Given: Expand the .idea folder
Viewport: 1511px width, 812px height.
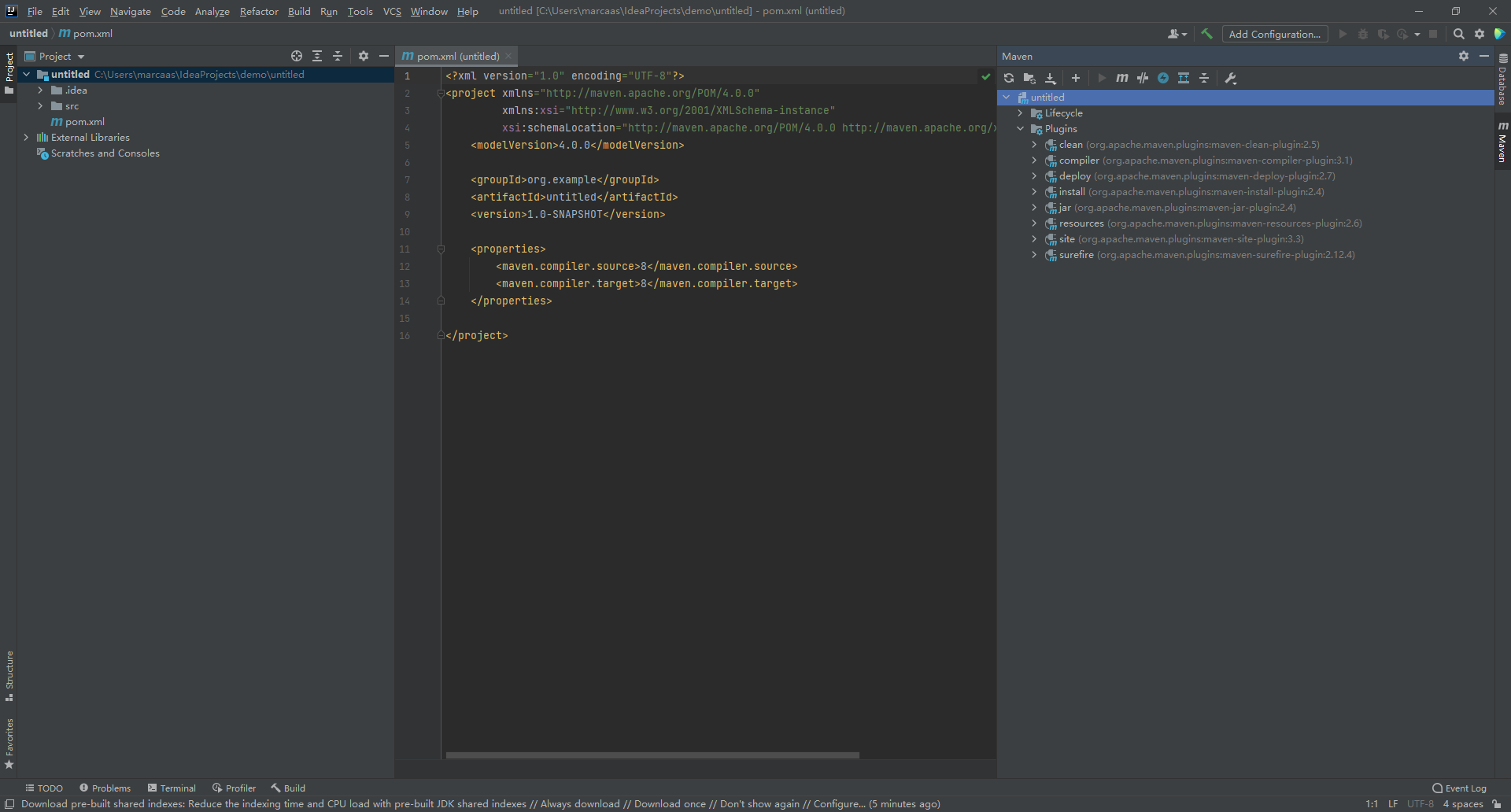Looking at the screenshot, I should click(40, 90).
